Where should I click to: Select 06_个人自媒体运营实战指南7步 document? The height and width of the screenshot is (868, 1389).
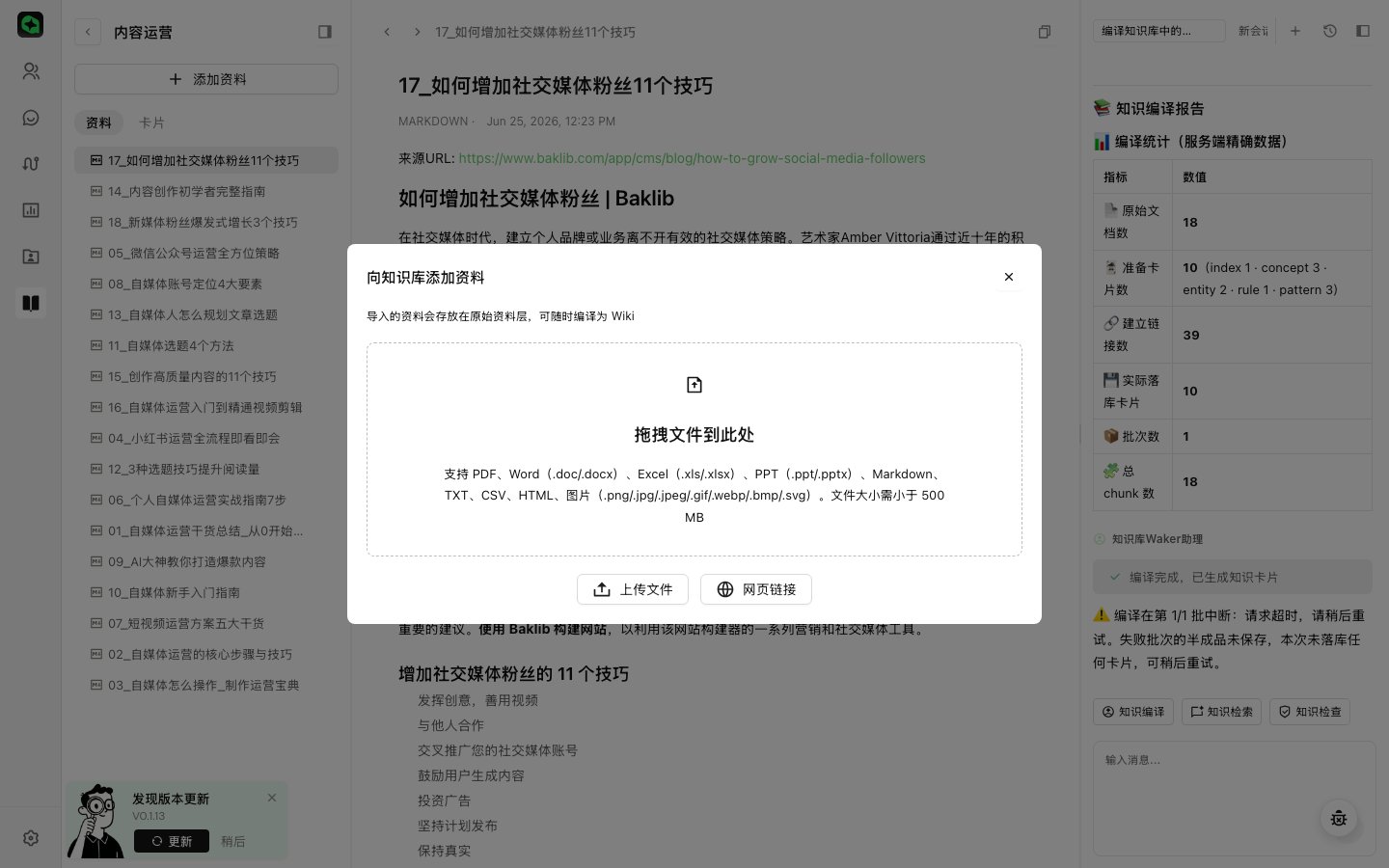(x=206, y=500)
